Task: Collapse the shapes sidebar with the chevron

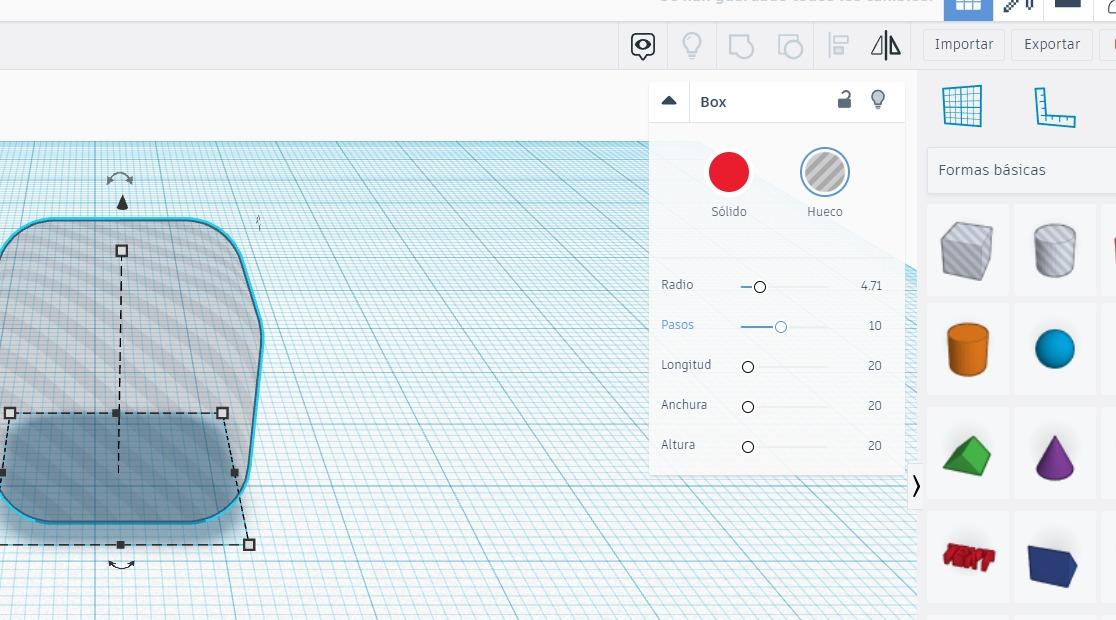Action: pos(916,486)
